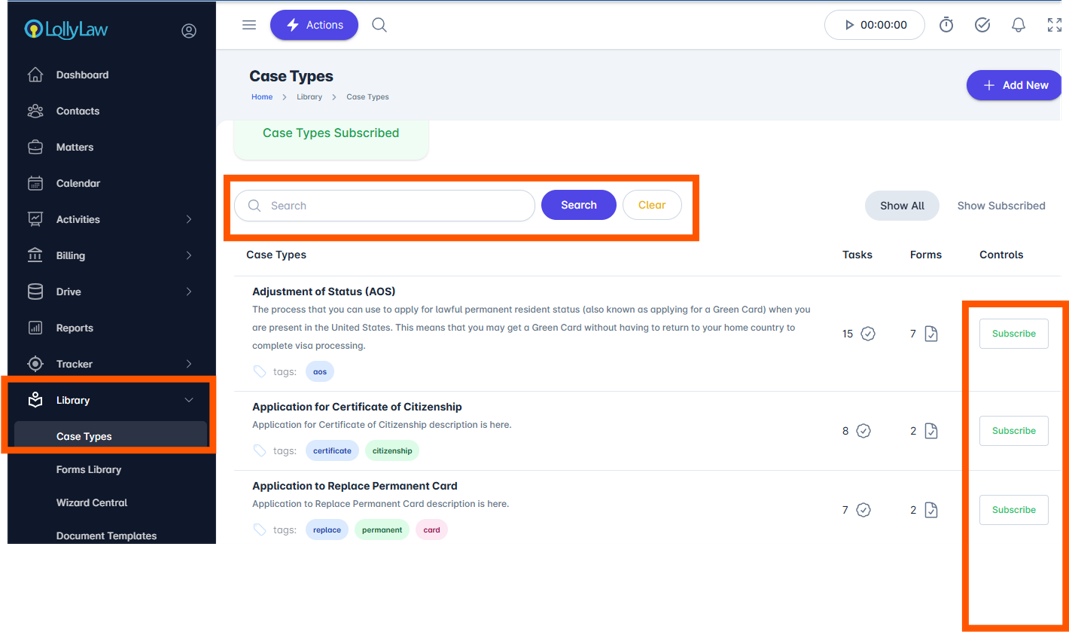Open the checkmark tasks icon in header

pyautogui.click(x=982, y=25)
